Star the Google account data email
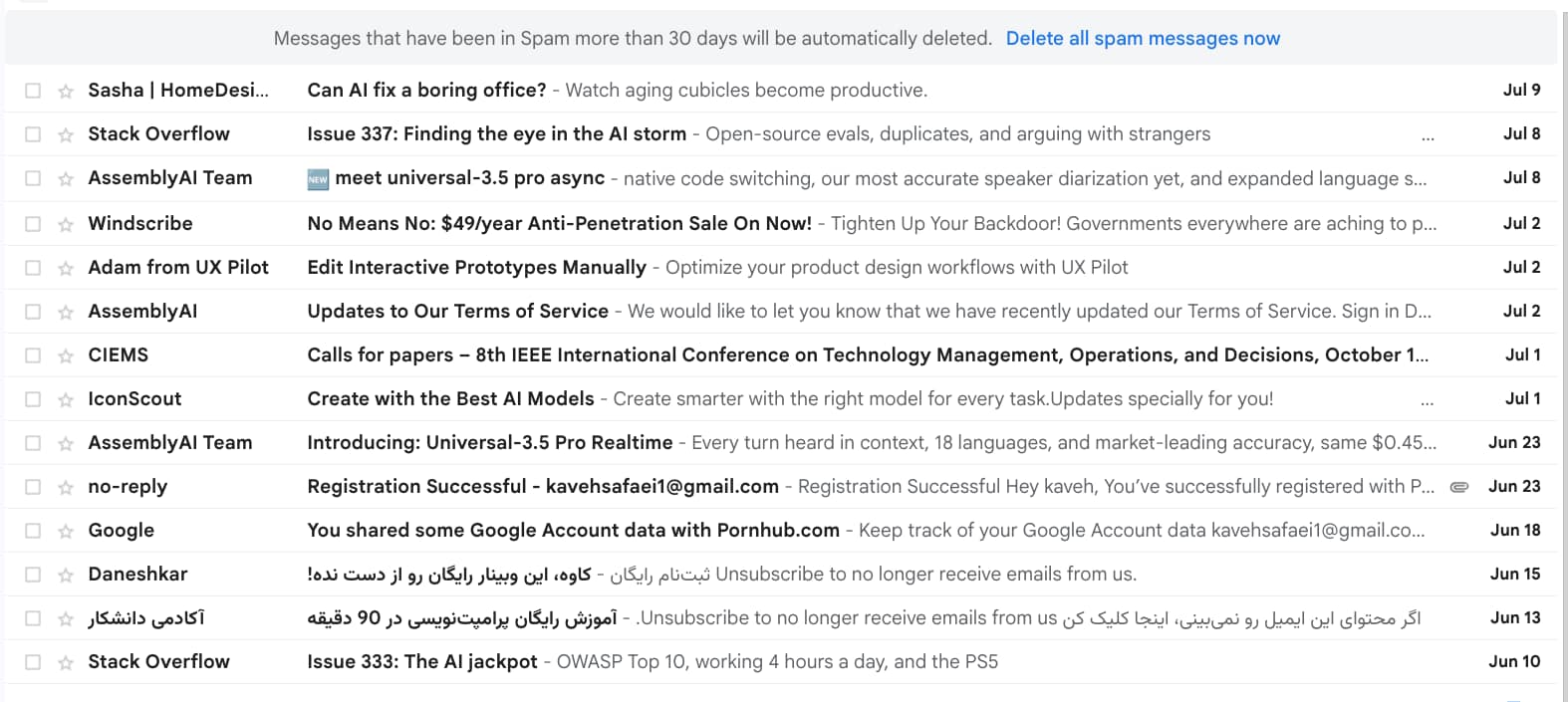1568x702 pixels. [66, 531]
